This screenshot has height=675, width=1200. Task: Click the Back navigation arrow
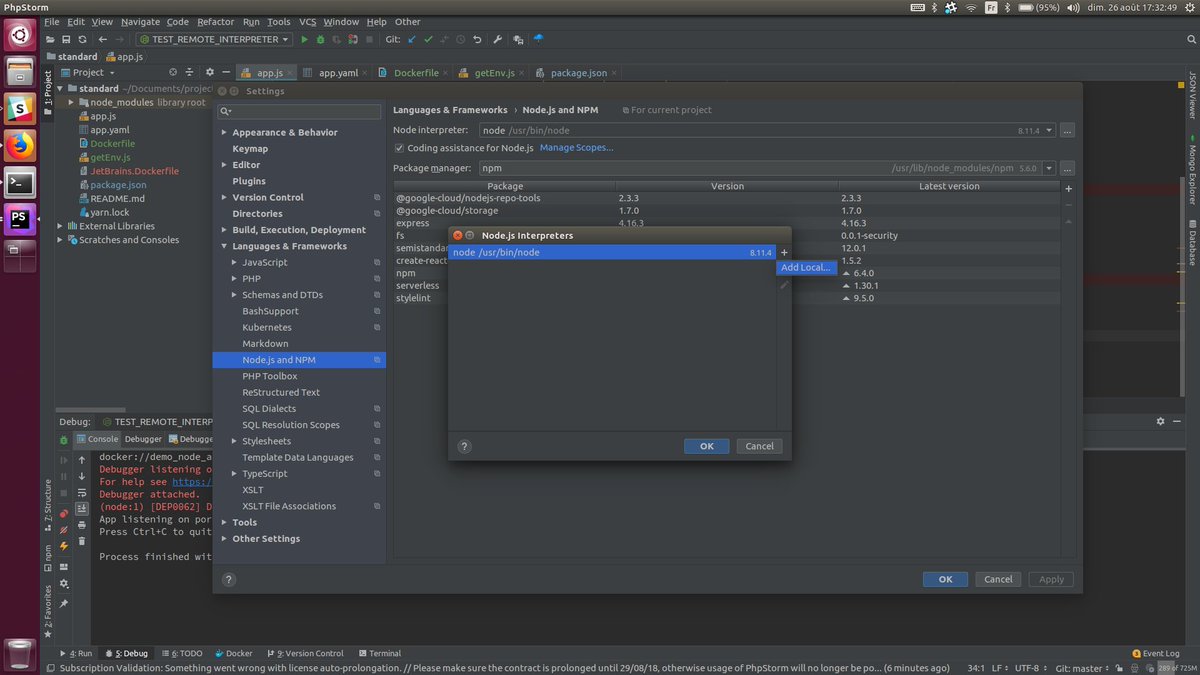(x=103, y=39)
